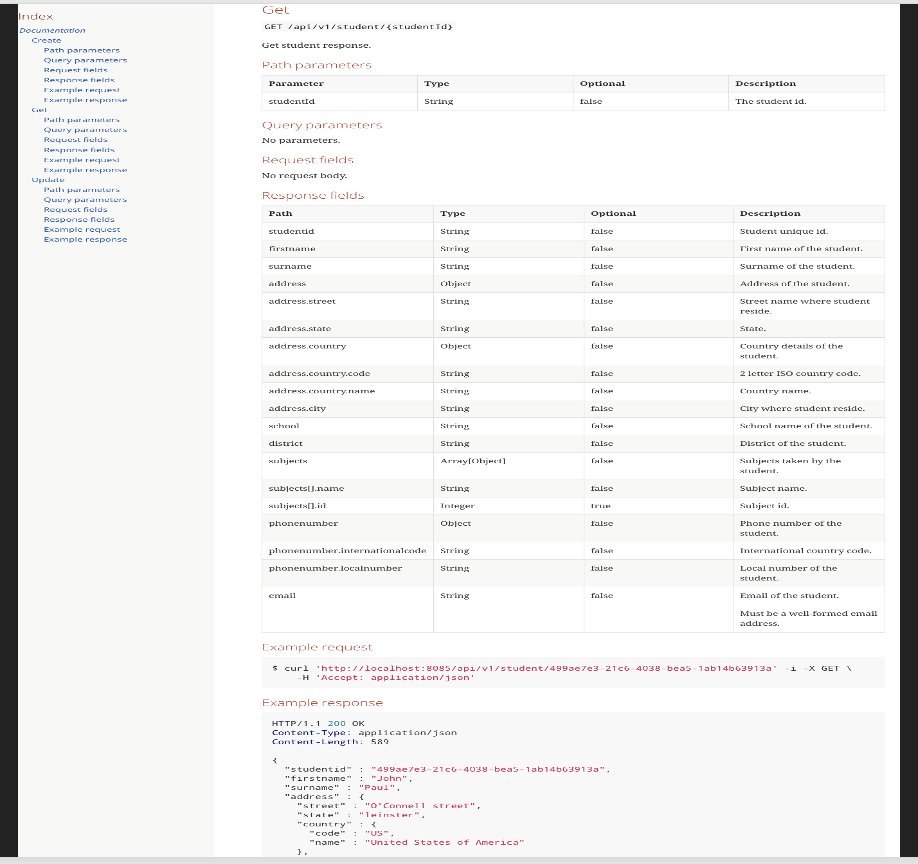Select the 'address.state' path cell
This screenshot has width=918, height=864.
tap(300, 328)
